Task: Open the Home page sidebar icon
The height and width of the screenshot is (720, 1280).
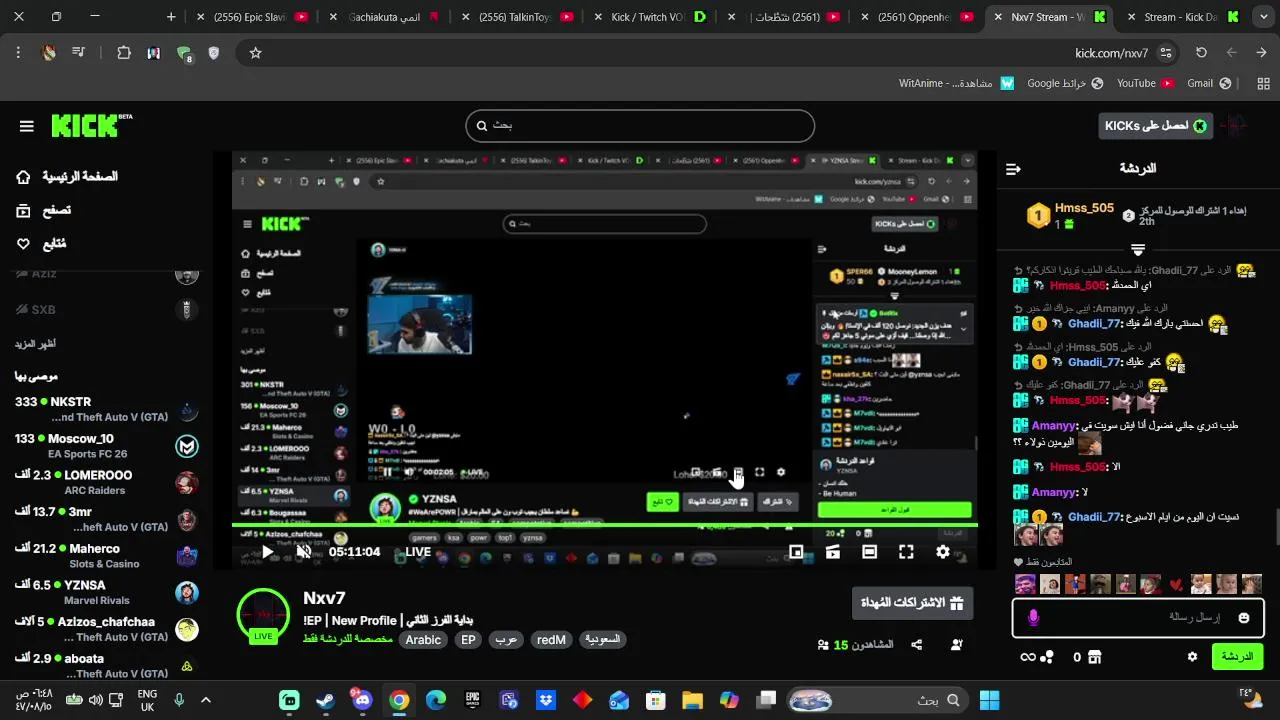Action: click(23, 177)
